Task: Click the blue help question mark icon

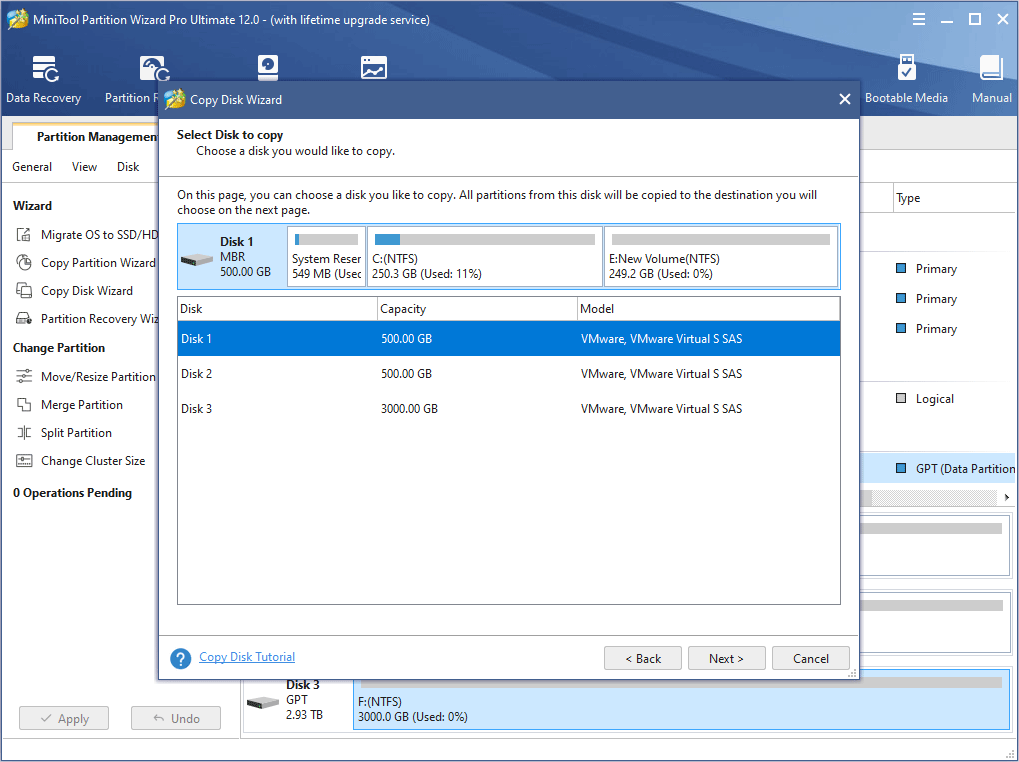Action: click(x=181, y=658)
